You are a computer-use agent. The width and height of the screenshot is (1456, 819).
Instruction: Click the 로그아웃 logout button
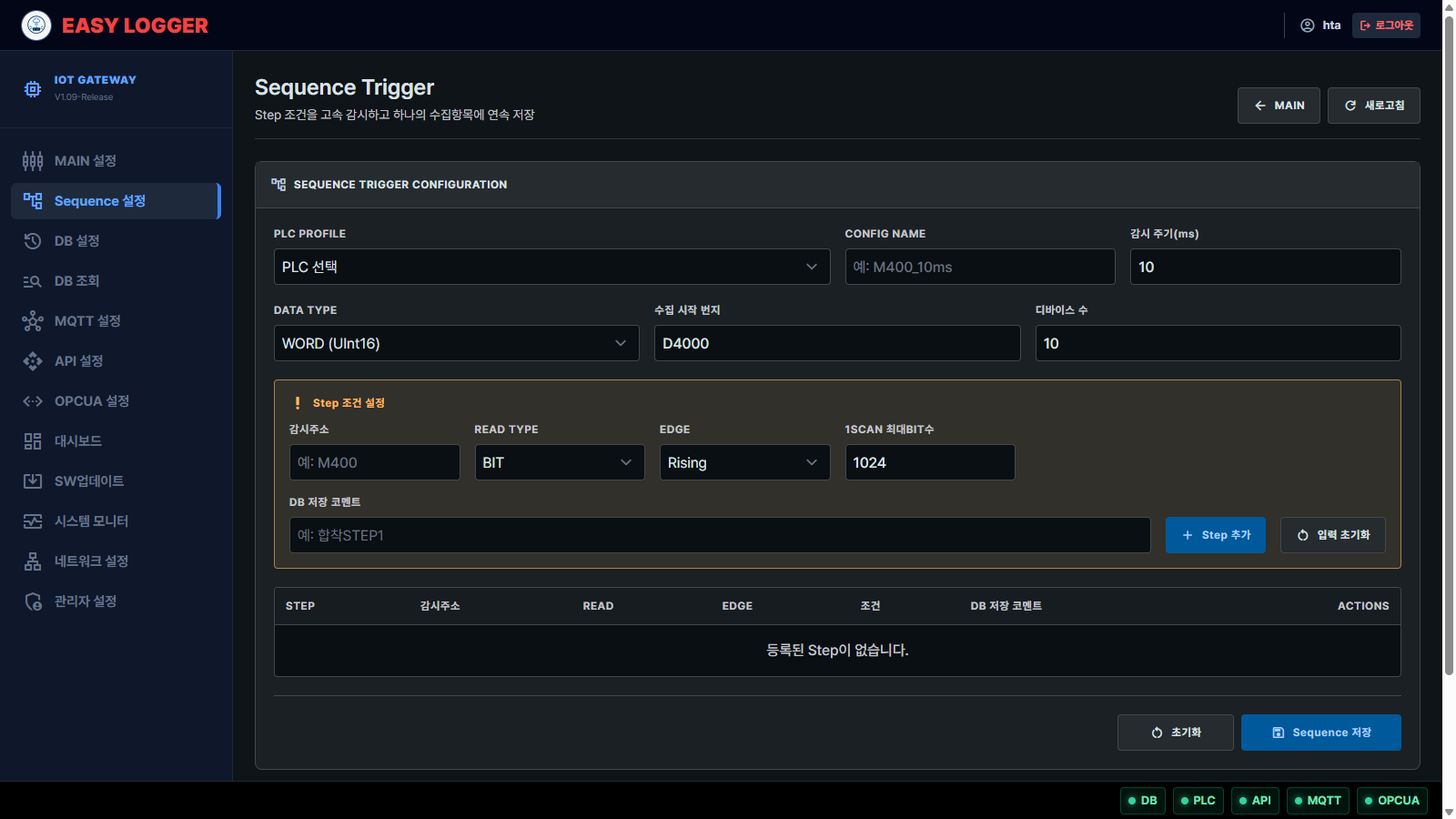click(1386, 25)
